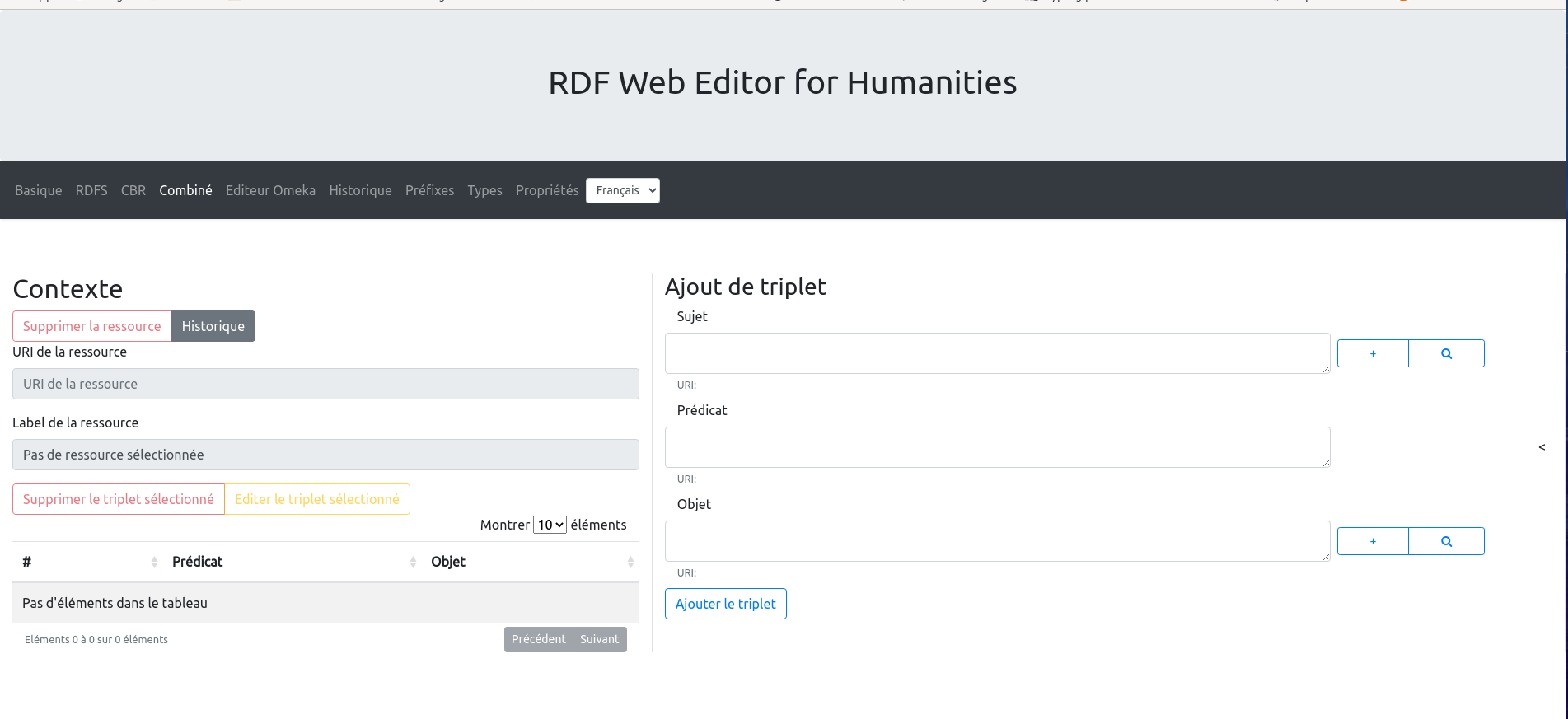Go to the Préfixes page
The image size is (1568, 719).
[x=429, y=190]
